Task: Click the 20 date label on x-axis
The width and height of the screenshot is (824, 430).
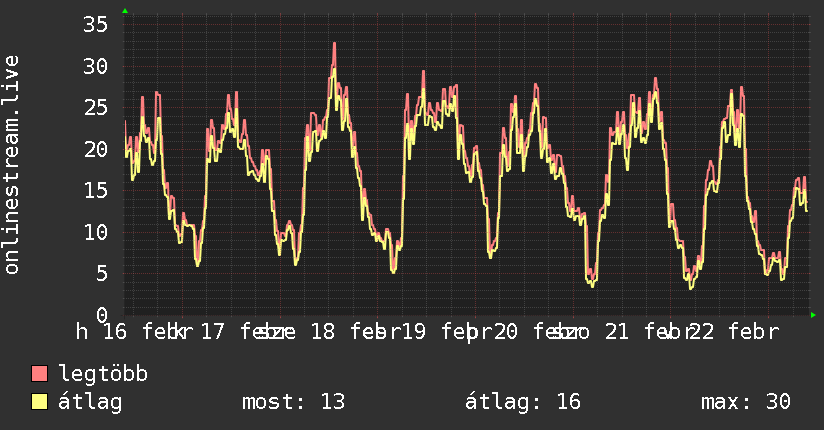Action: point(506,332)
